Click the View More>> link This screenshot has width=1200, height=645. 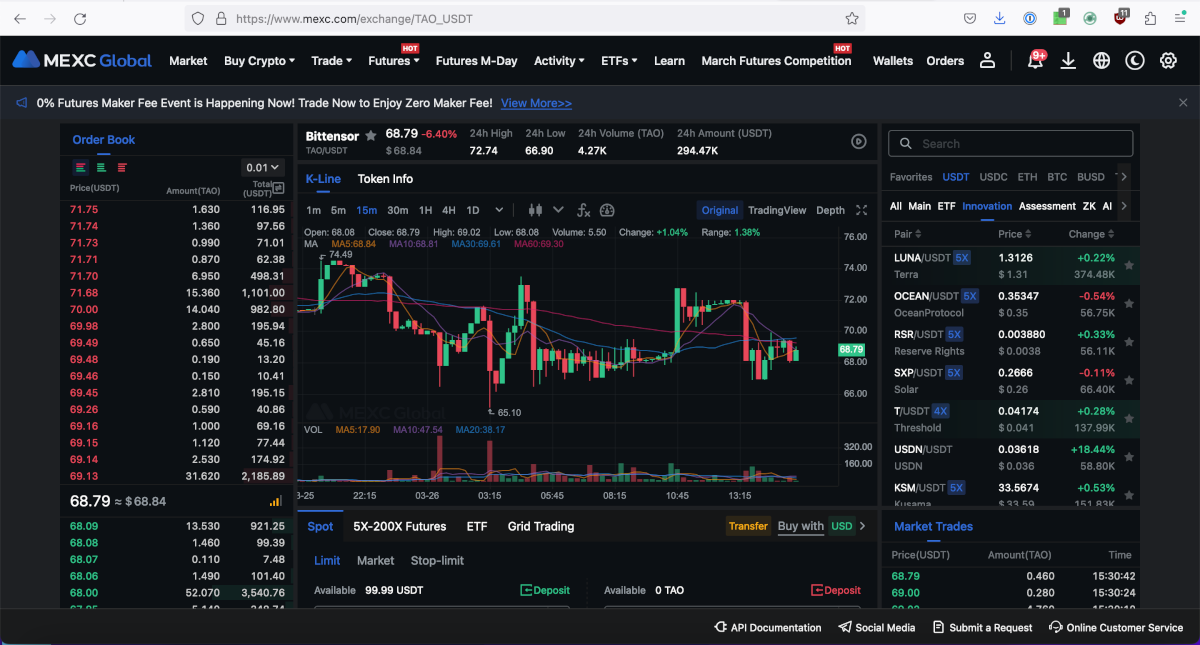click(536, 103)
